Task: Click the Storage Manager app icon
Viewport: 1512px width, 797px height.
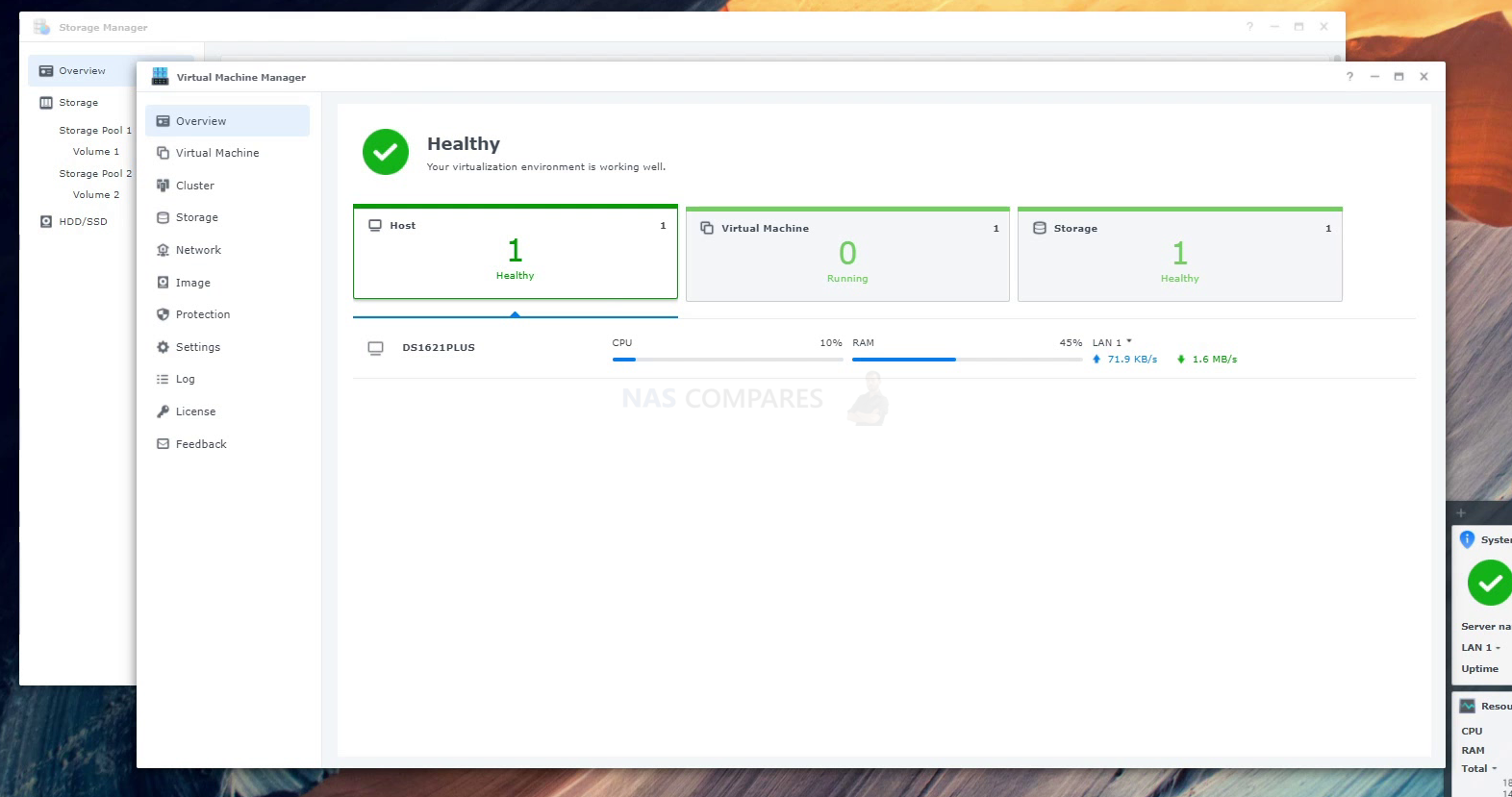Action: pos(41,27)
